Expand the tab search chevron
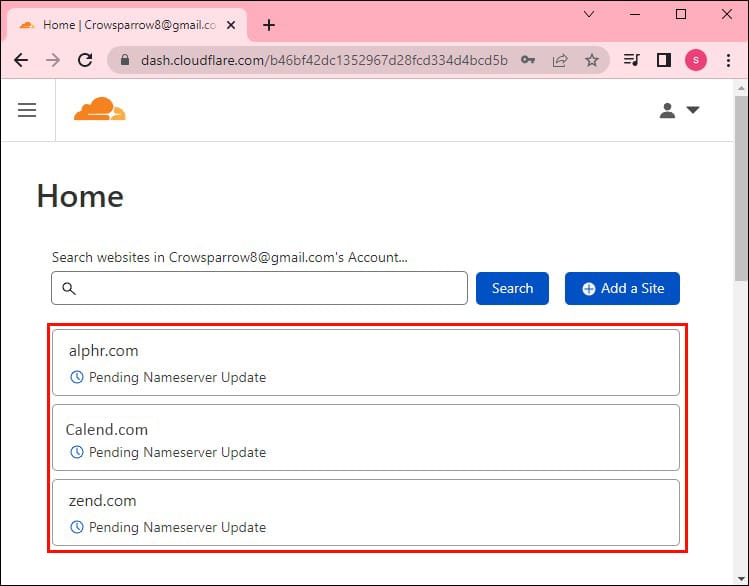This screenshot has height=586, width=749. coord(588,15)
